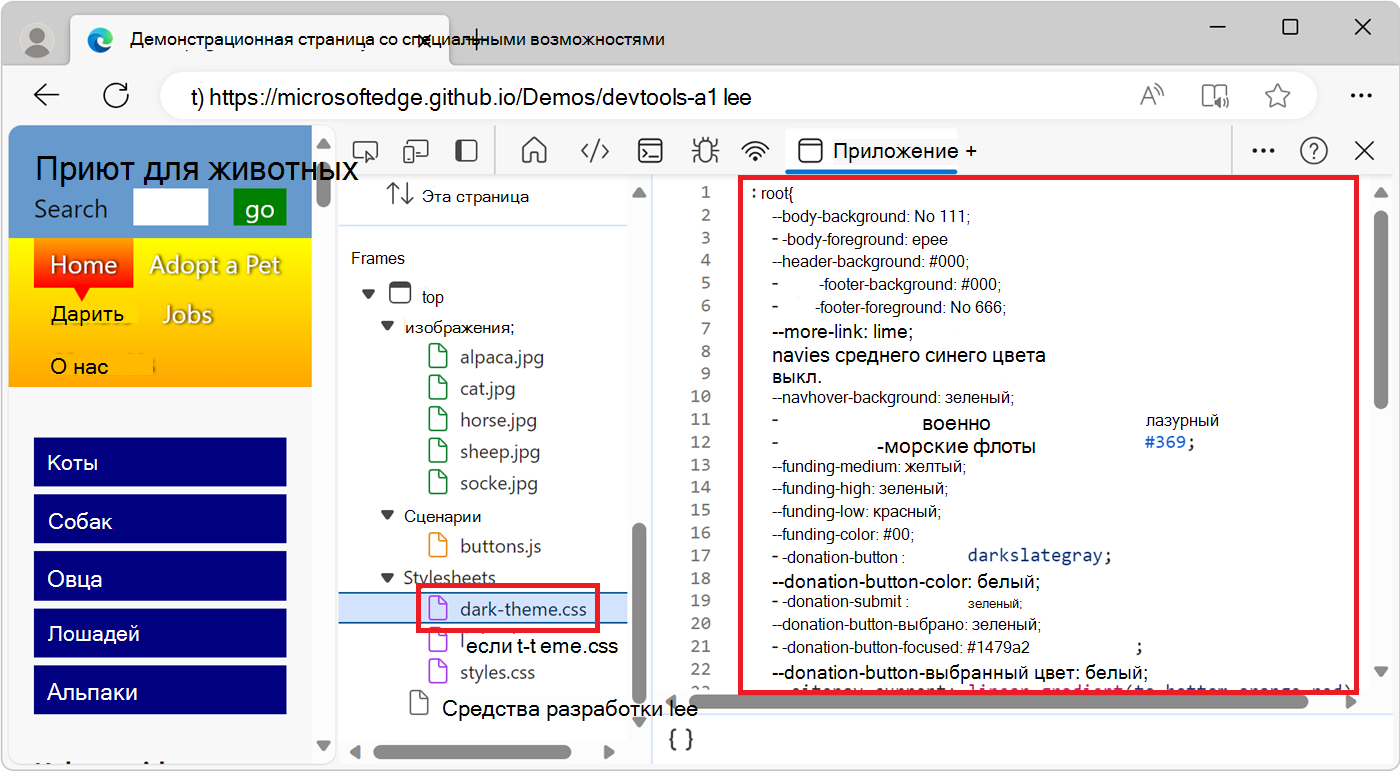Add page to favorites with star icon

[1277, 95]
